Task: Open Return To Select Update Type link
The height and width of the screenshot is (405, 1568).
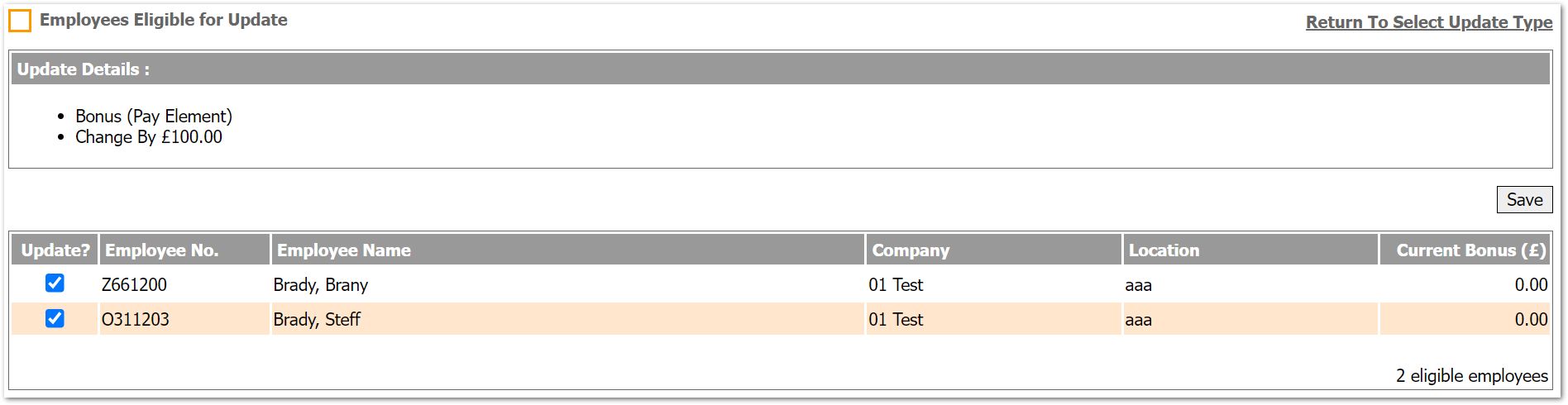Action: 1429,22
